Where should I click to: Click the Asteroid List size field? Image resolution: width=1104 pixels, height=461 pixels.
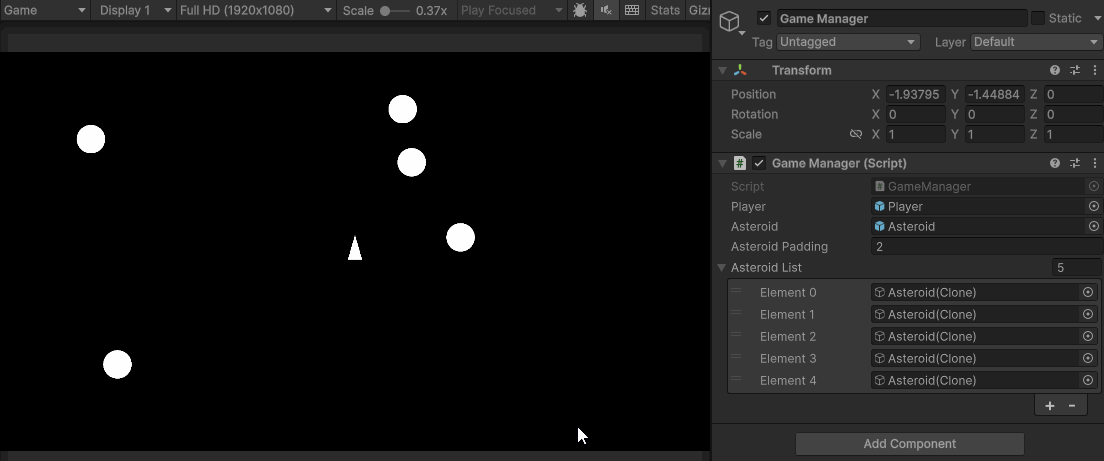tap(1076, 267)
